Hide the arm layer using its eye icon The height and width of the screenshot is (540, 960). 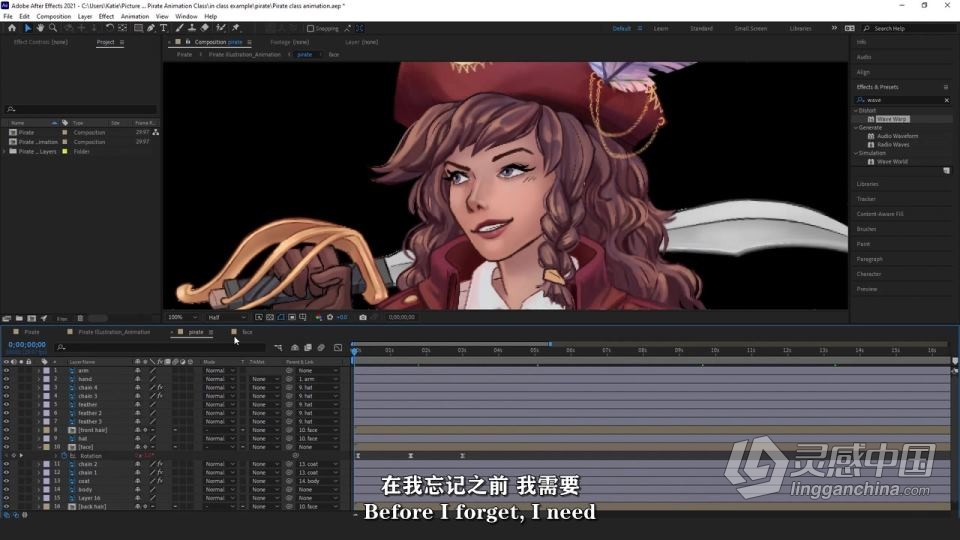pos(6,370)
